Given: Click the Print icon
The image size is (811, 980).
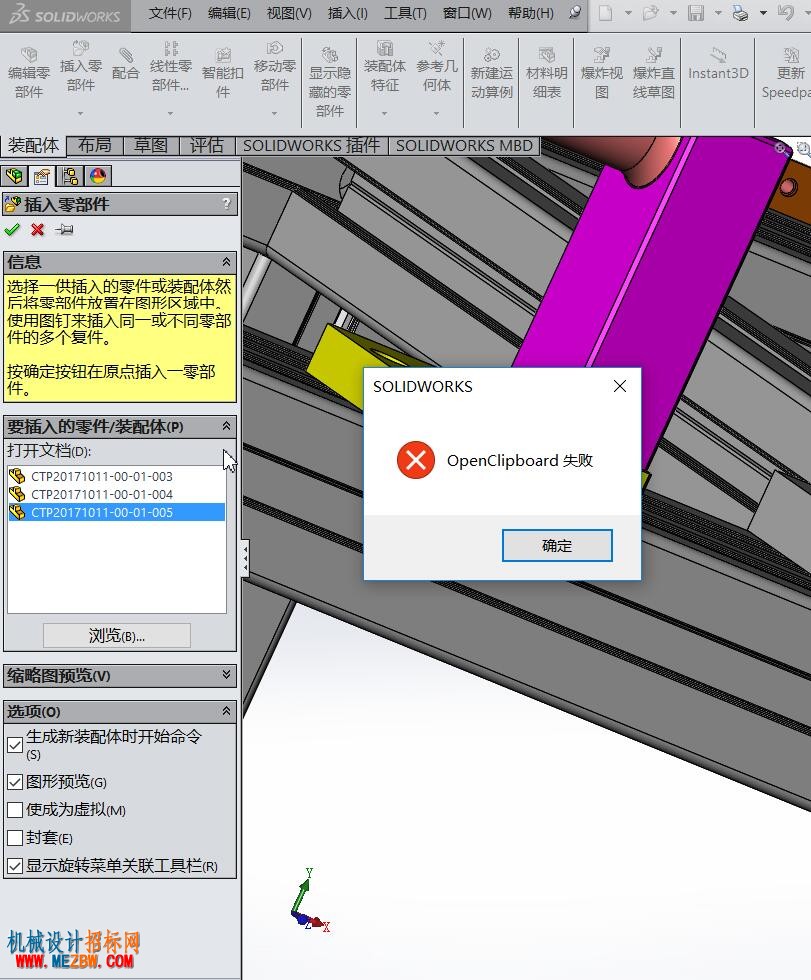Looking at the screenshot, I should [740, 12].
